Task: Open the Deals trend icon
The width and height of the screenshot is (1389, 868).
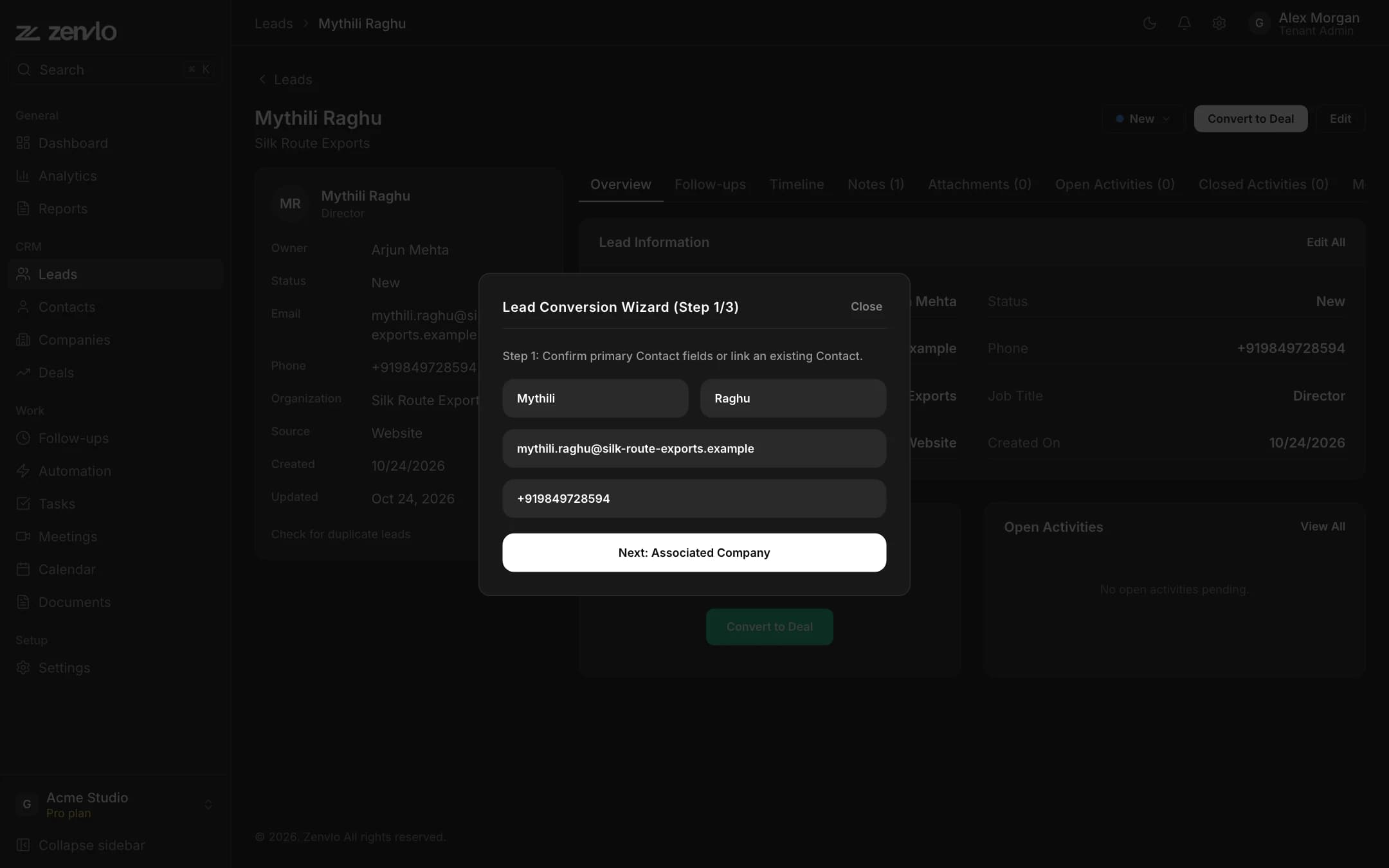Action: (23, 372)
